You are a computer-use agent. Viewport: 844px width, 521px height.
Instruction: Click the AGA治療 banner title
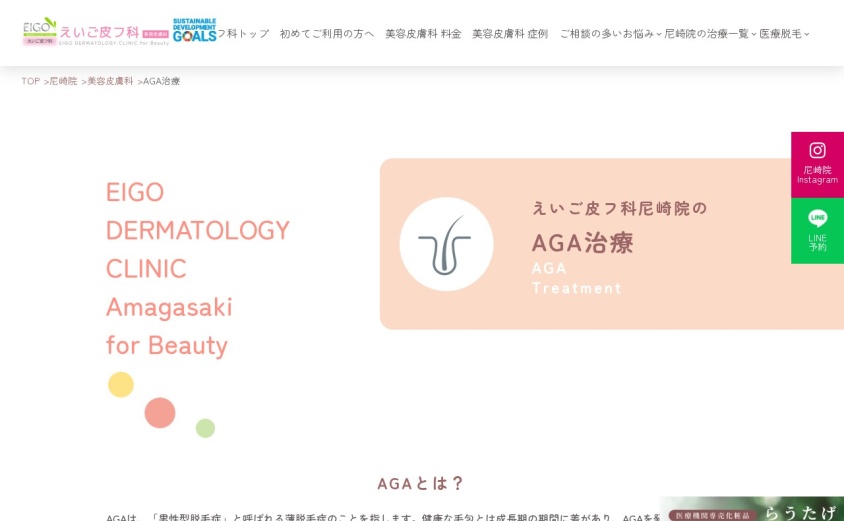[x=582, y=243]
